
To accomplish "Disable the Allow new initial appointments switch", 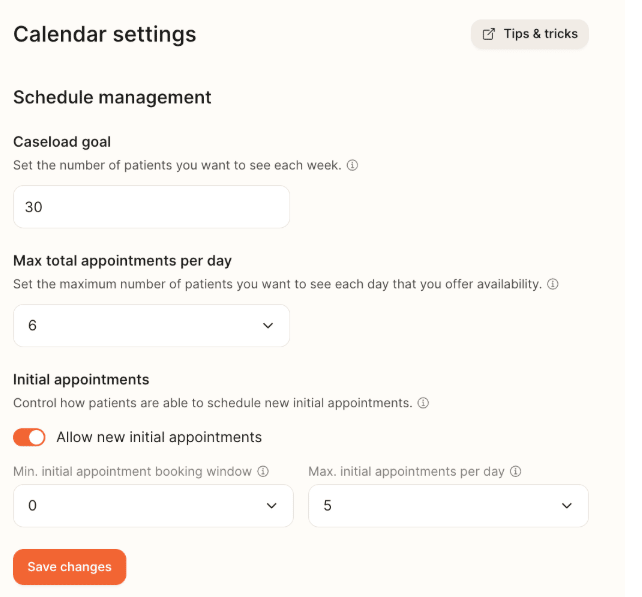I will (x=30, y=437).
